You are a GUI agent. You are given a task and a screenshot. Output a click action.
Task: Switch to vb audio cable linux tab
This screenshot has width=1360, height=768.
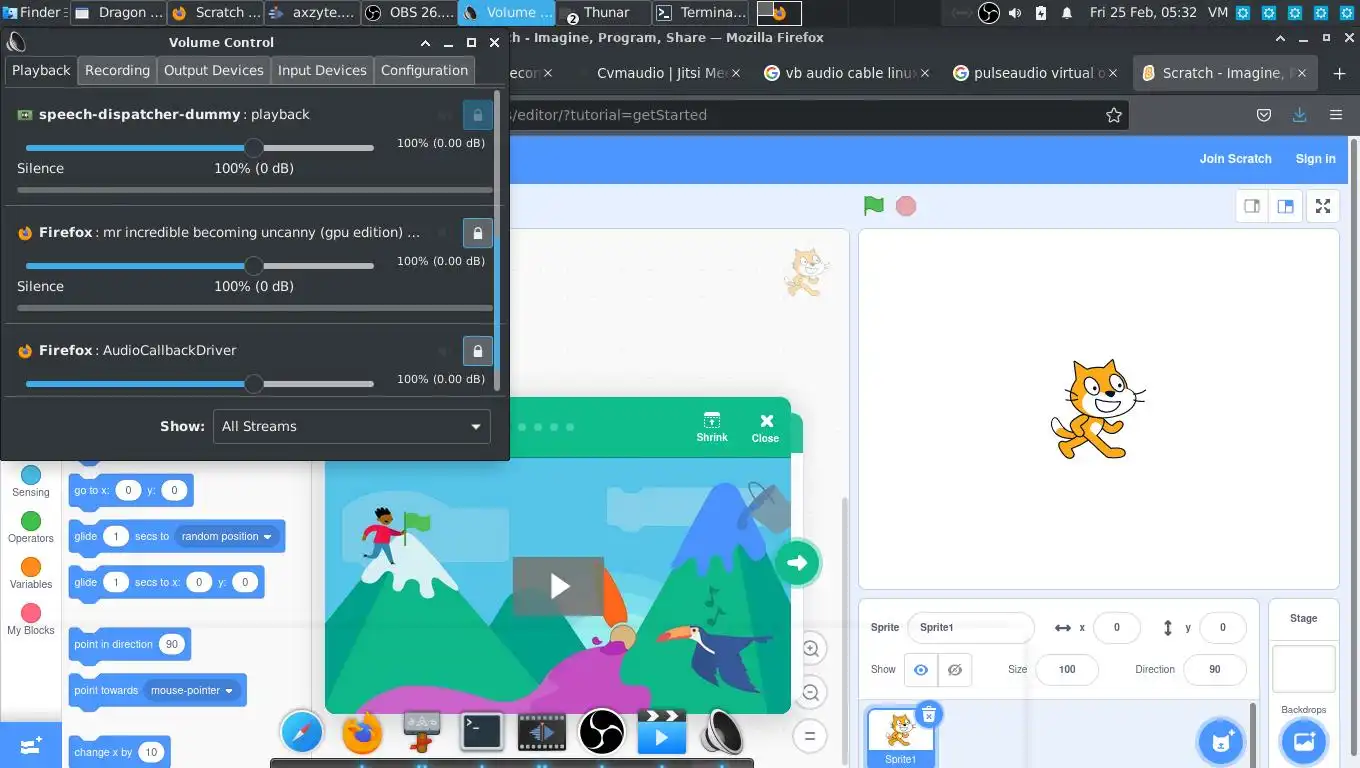point(846,73)
